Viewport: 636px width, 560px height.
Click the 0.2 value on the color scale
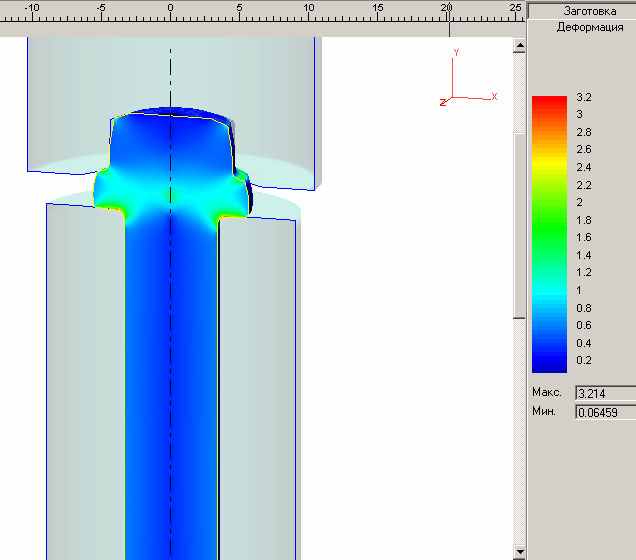[584, 360]
